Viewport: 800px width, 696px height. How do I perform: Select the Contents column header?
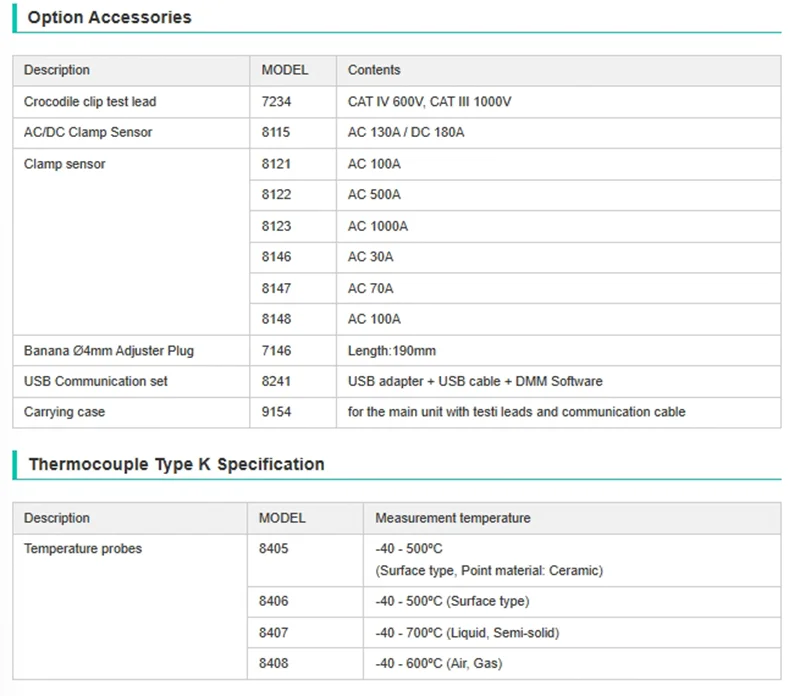click(374, 70)
